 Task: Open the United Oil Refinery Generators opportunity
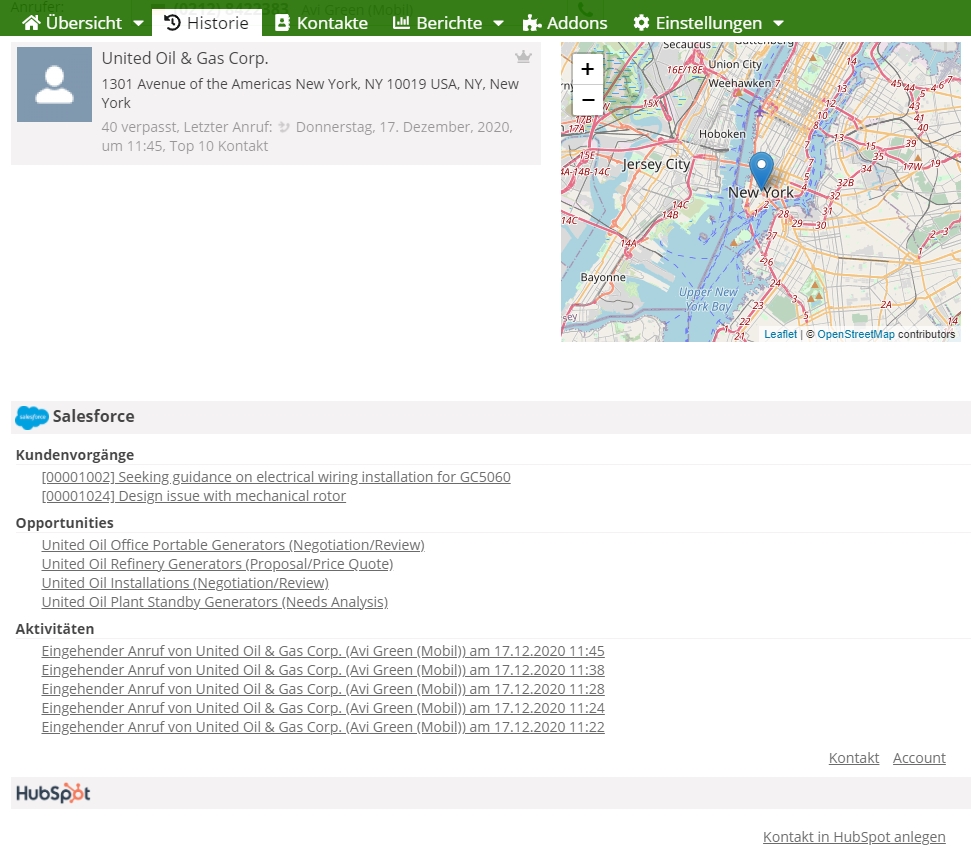[x=217, y=563]
